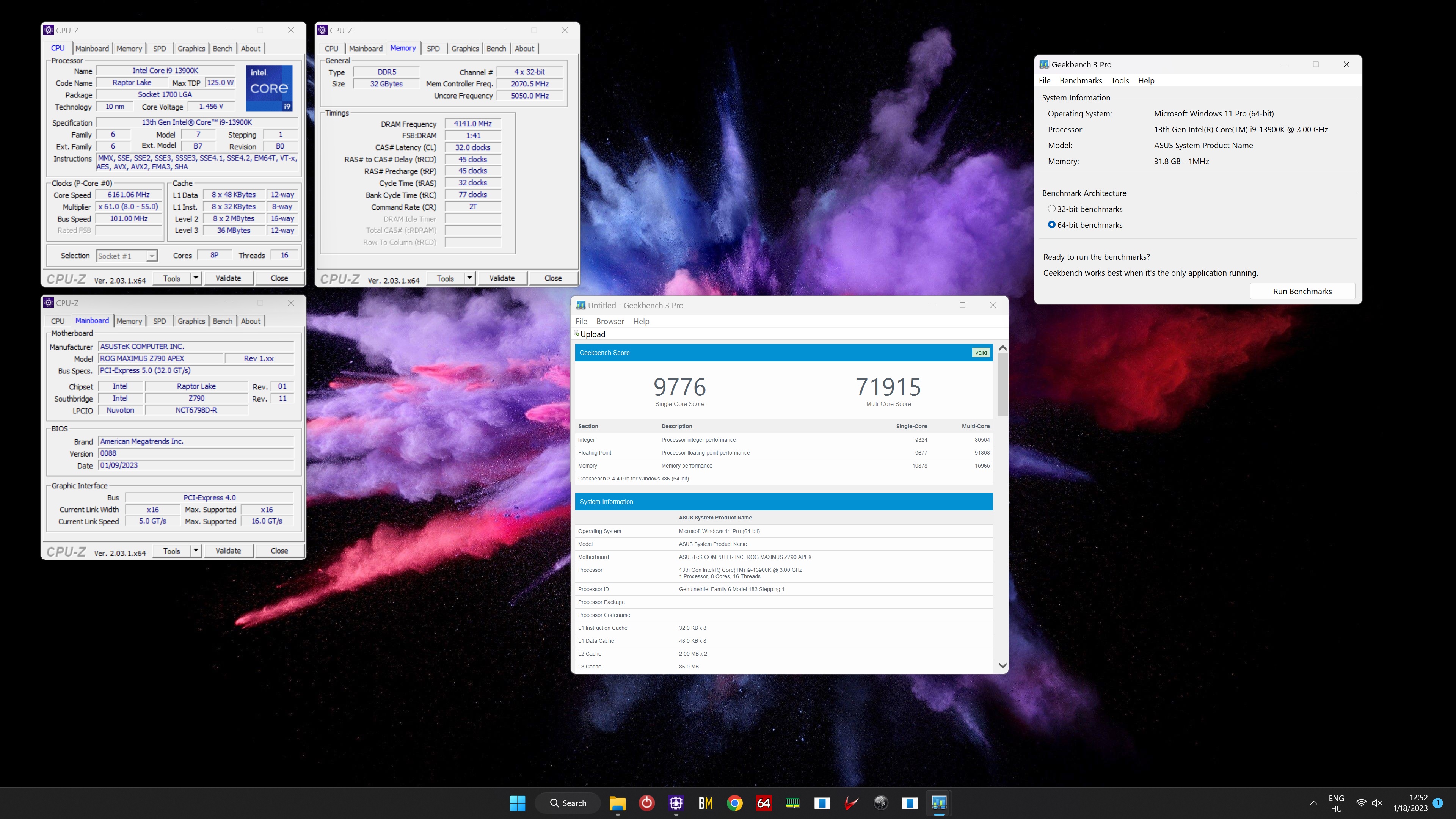Click the BIOS Version 0088 field
The height and width of the screenshot is (819, 1456).
(196, 453)
